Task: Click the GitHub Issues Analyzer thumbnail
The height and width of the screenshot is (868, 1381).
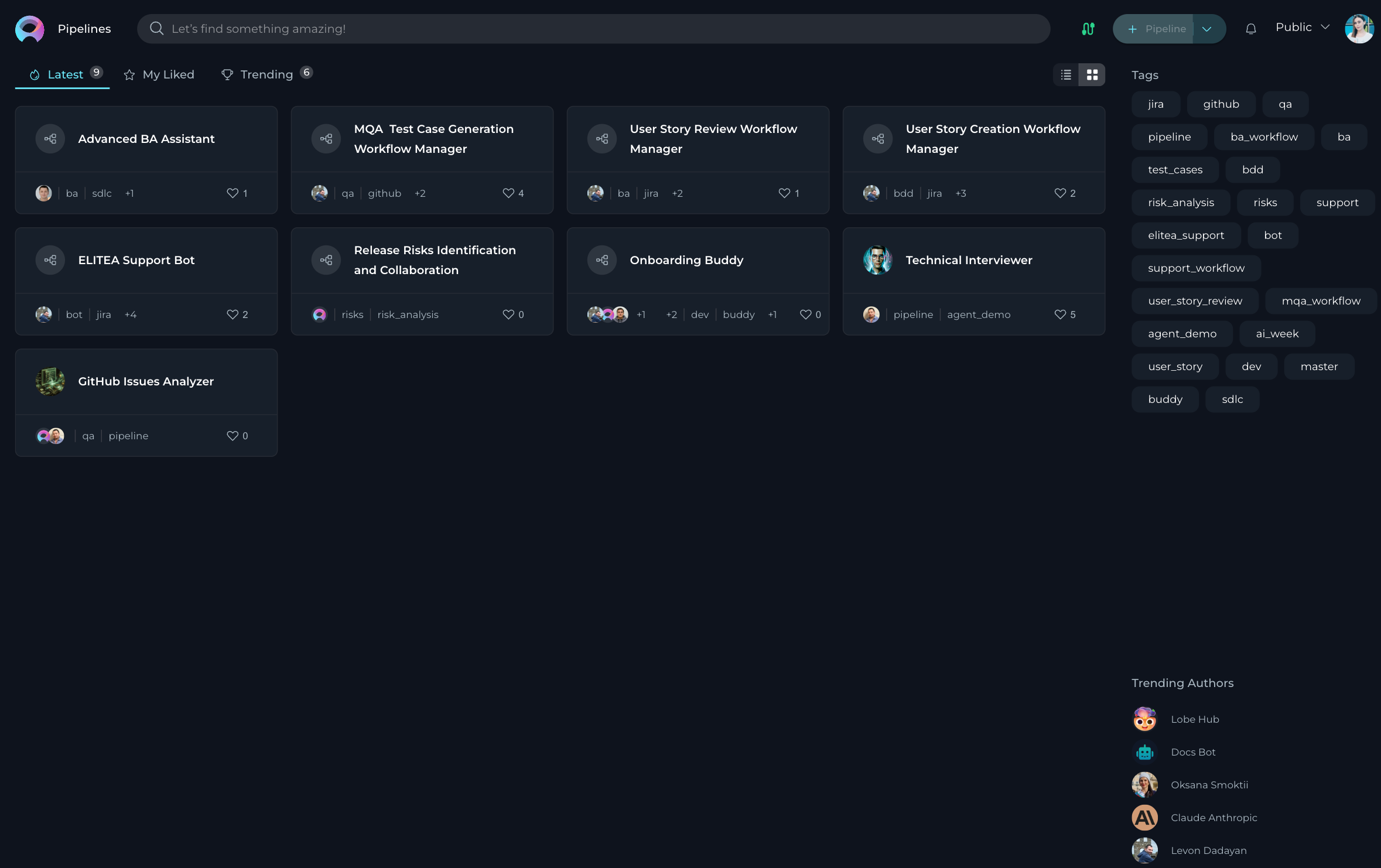Action: (x=50, y=381)
